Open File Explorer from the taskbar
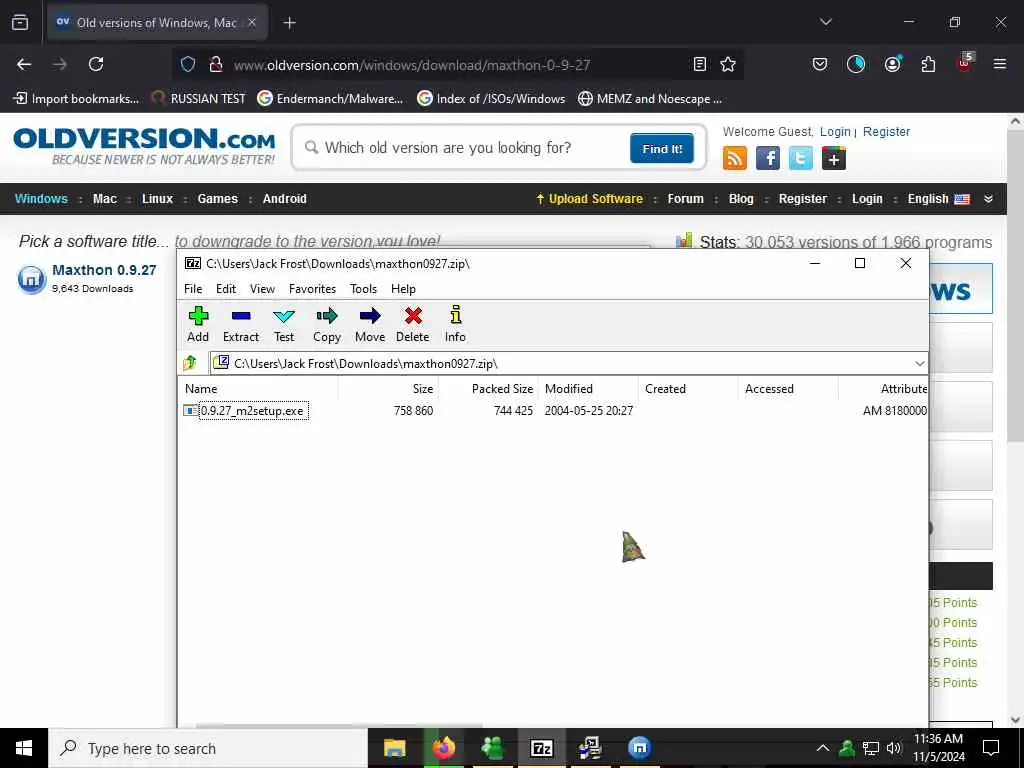The height and width of the screenshot is (768, 1024). click(394, 748)
